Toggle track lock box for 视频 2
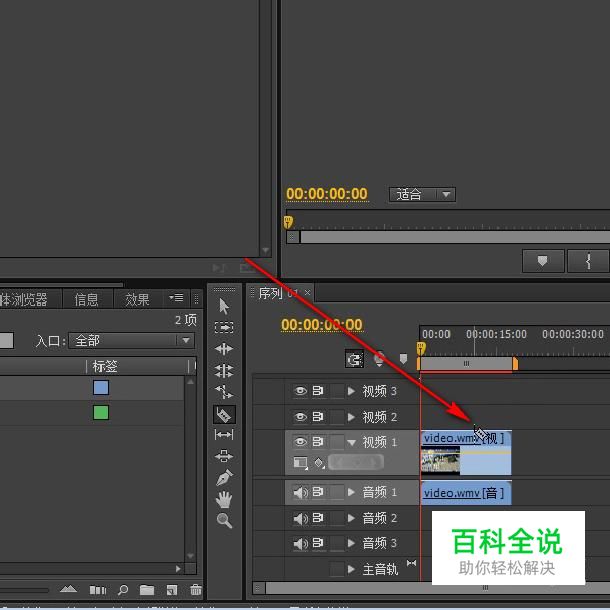610x610 pixels. point(337,417)
